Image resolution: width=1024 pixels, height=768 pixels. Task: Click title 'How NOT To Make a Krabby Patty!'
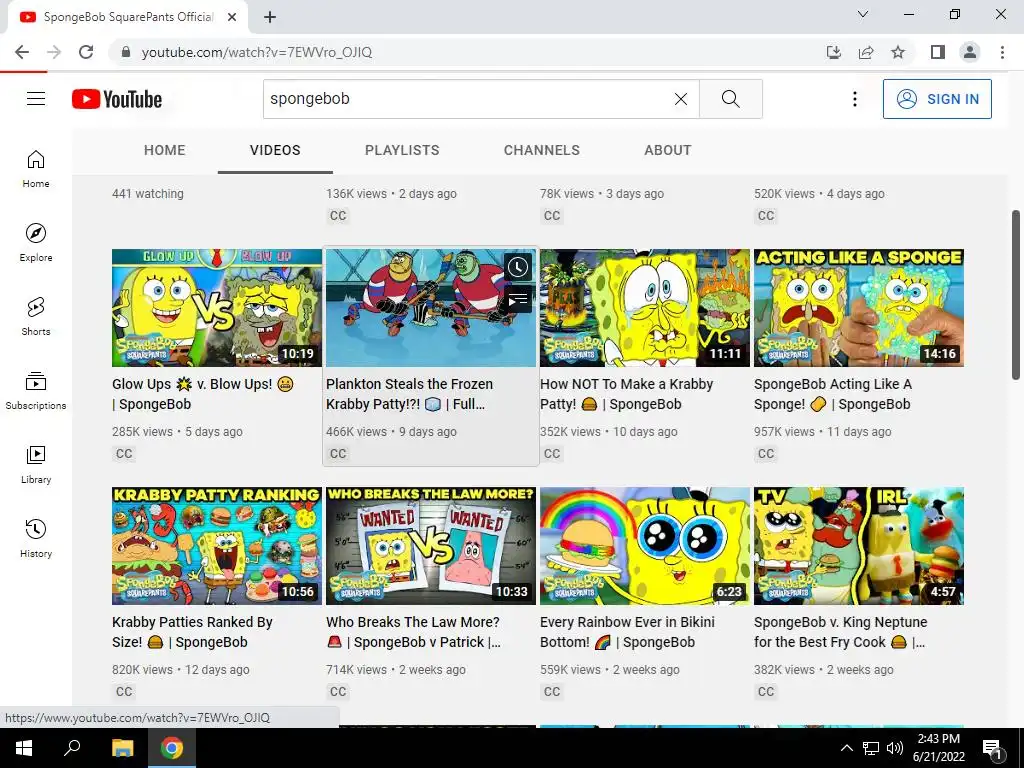626,394
